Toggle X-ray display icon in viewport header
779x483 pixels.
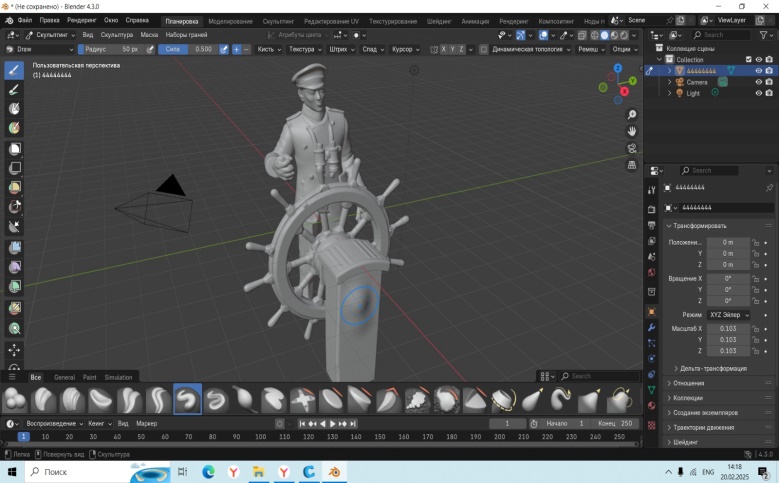point(582,35)
